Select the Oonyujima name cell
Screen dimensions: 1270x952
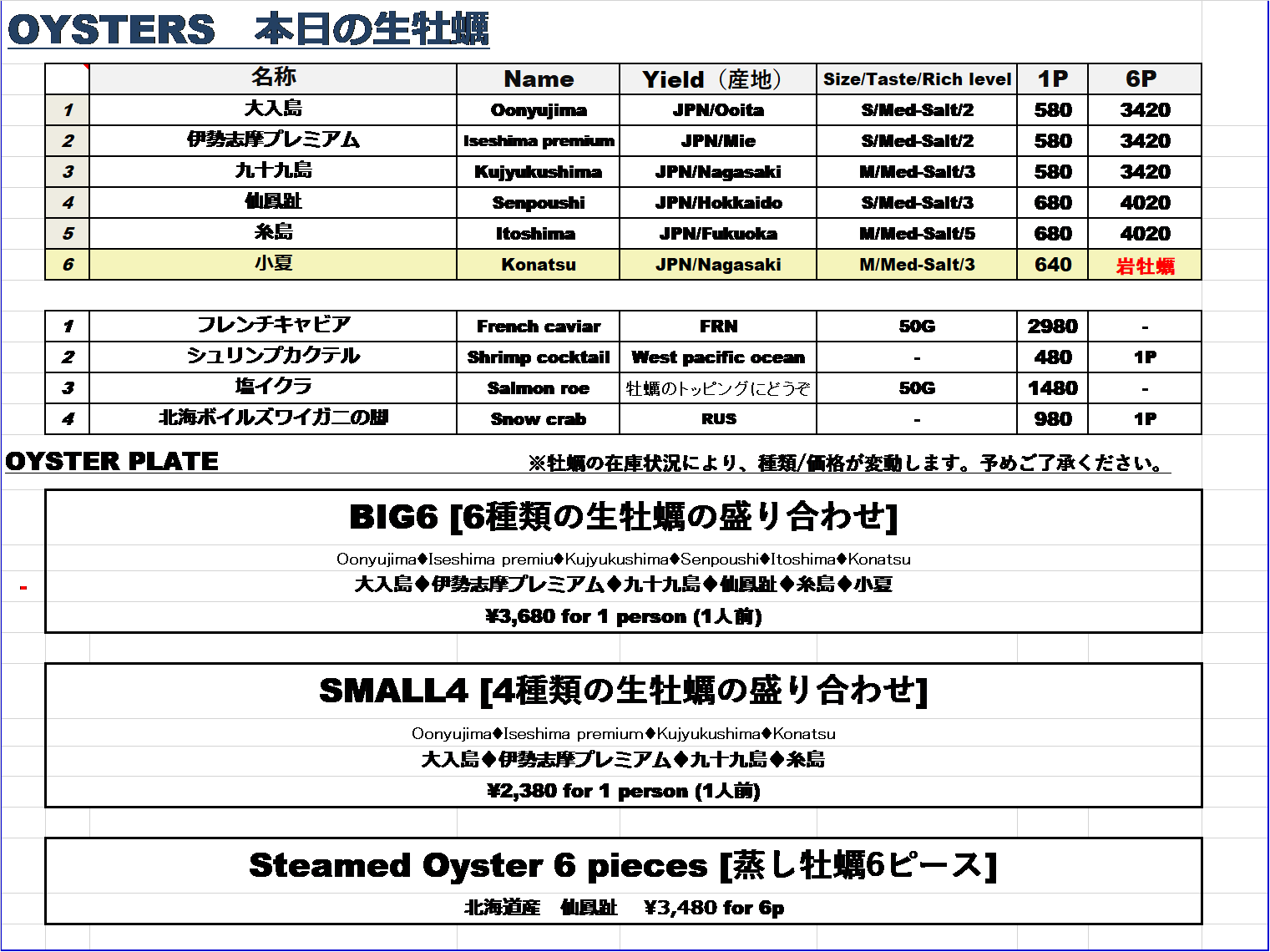[539, 110]
